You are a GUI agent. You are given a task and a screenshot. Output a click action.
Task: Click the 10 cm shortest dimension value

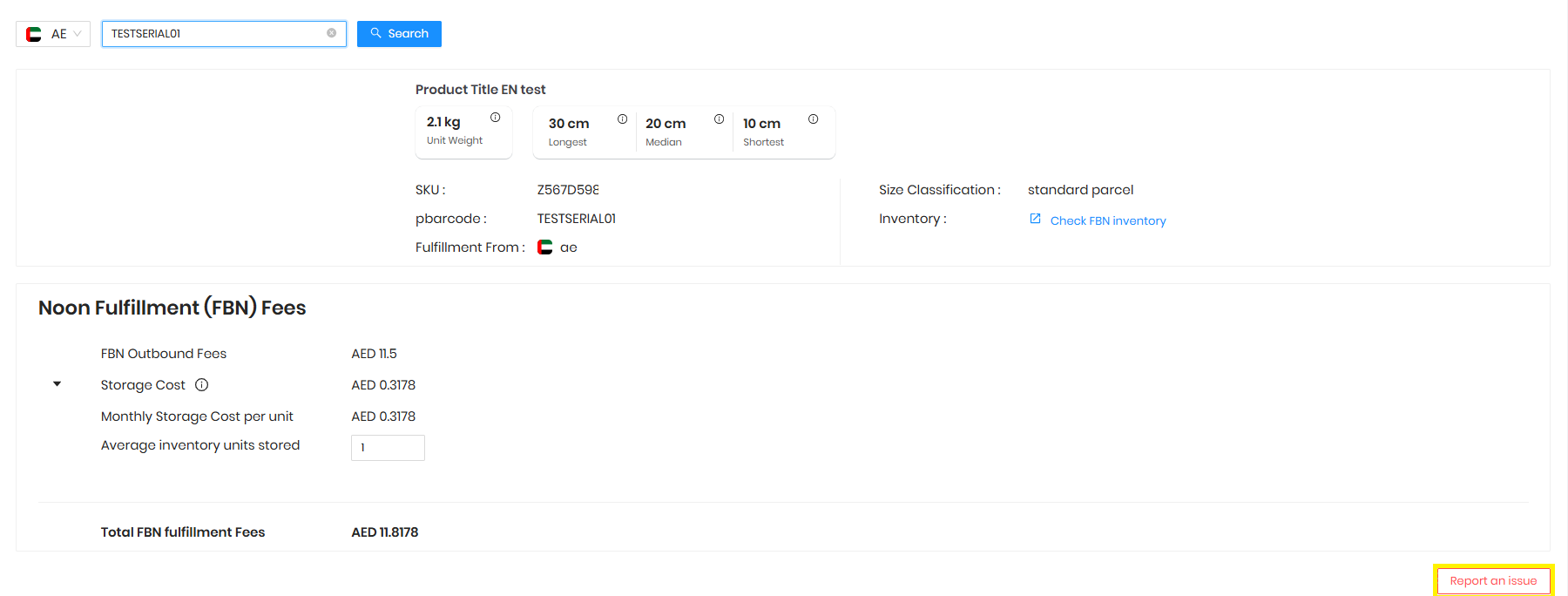click(x=761, y=124)
